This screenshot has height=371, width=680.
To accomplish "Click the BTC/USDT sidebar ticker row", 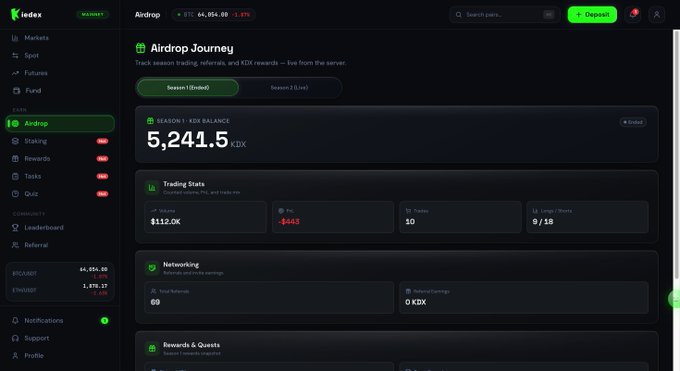I will tap(60, 273).
